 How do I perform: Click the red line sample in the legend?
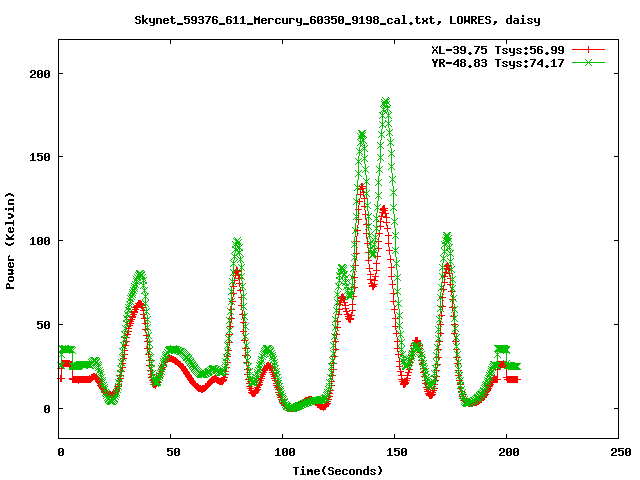[x=588, y=50]
